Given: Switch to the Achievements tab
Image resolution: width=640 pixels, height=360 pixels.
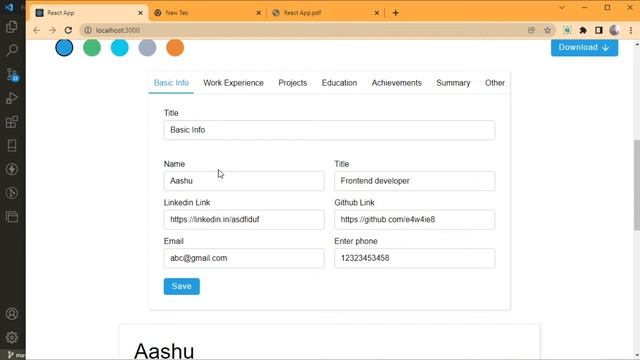Looking at the screenshot, I should click(396, 83).
